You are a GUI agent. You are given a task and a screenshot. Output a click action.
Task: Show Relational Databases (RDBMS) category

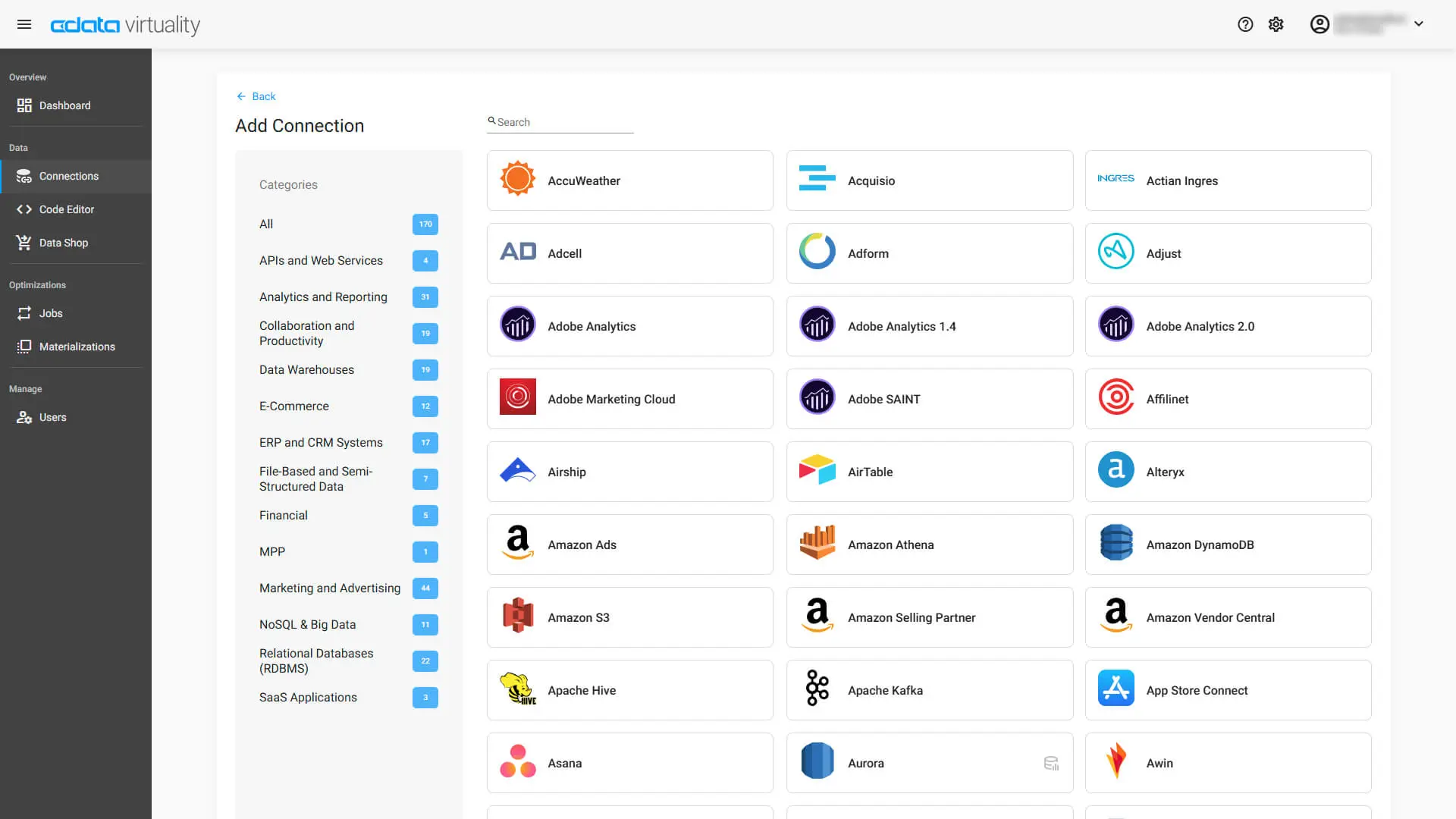point(316,661)
